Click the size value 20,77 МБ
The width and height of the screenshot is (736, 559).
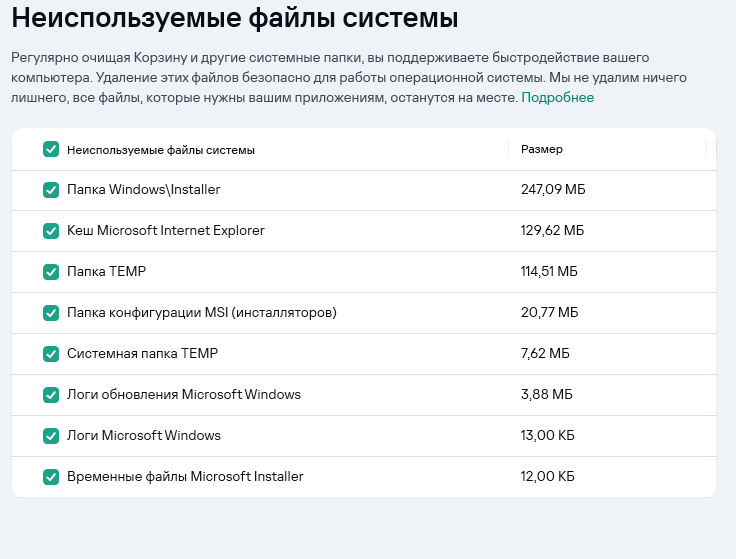pyautogui.click(x=550, y=313)
